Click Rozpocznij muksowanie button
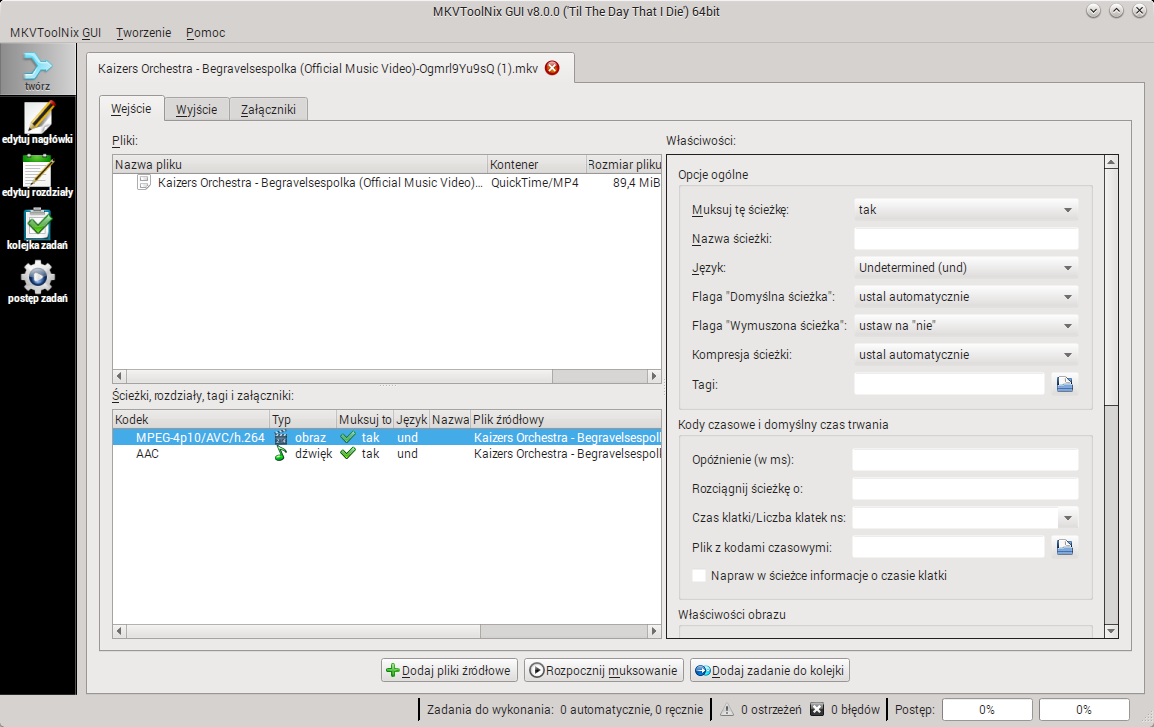This screenshot has width=1154, height=727. pos(603,670)
